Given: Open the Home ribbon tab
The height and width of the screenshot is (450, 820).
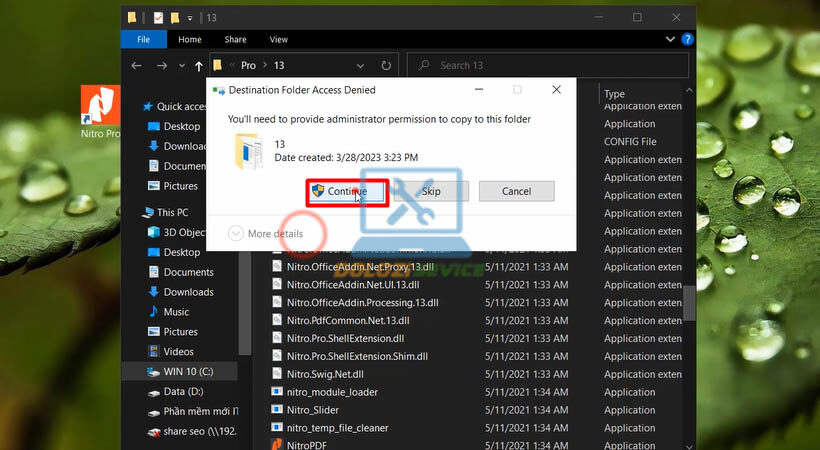Looking at the screenshot, I should [189, 39].
